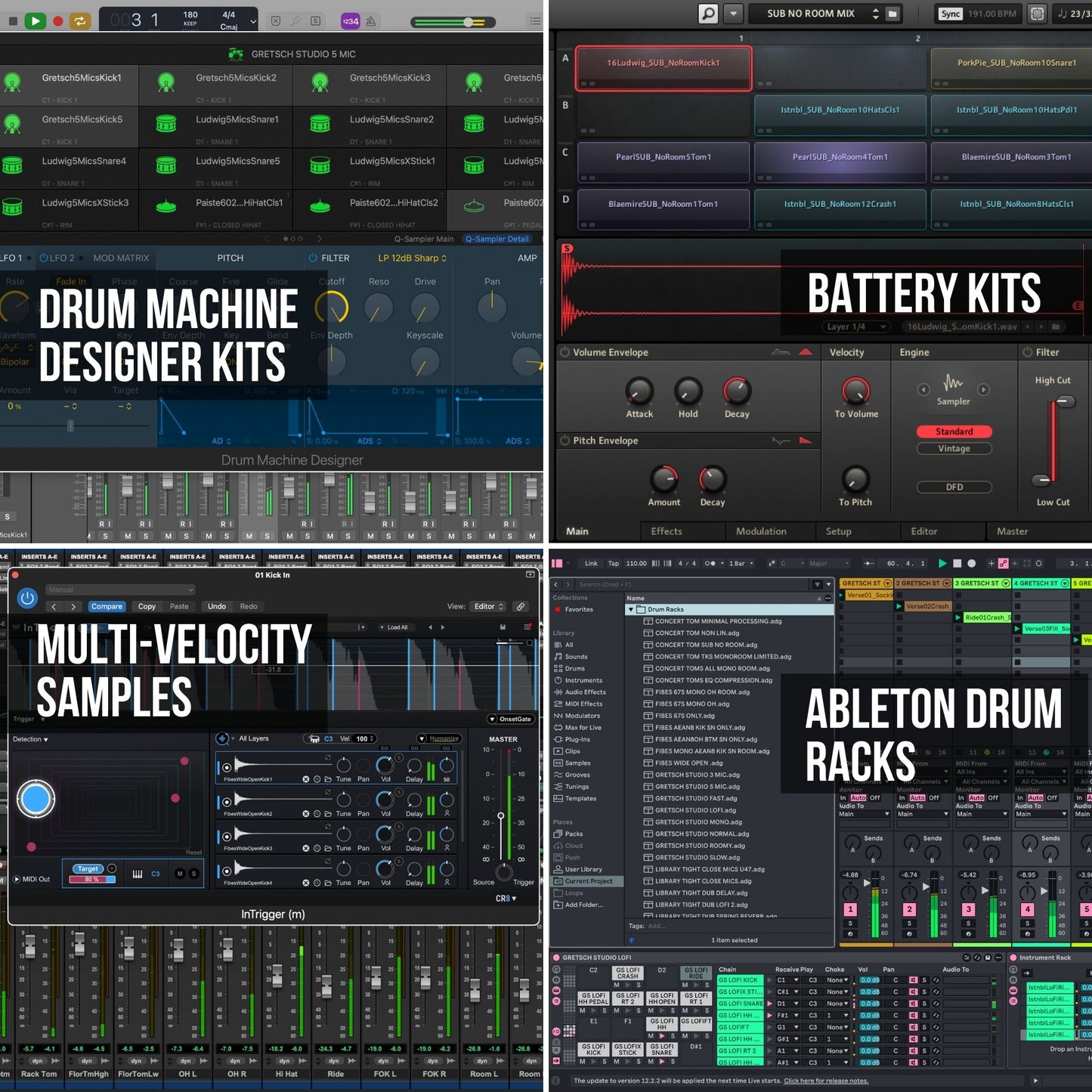The image size is (1092, 1092).
Task: Click Target button in InTrigger
Action: 88,869
